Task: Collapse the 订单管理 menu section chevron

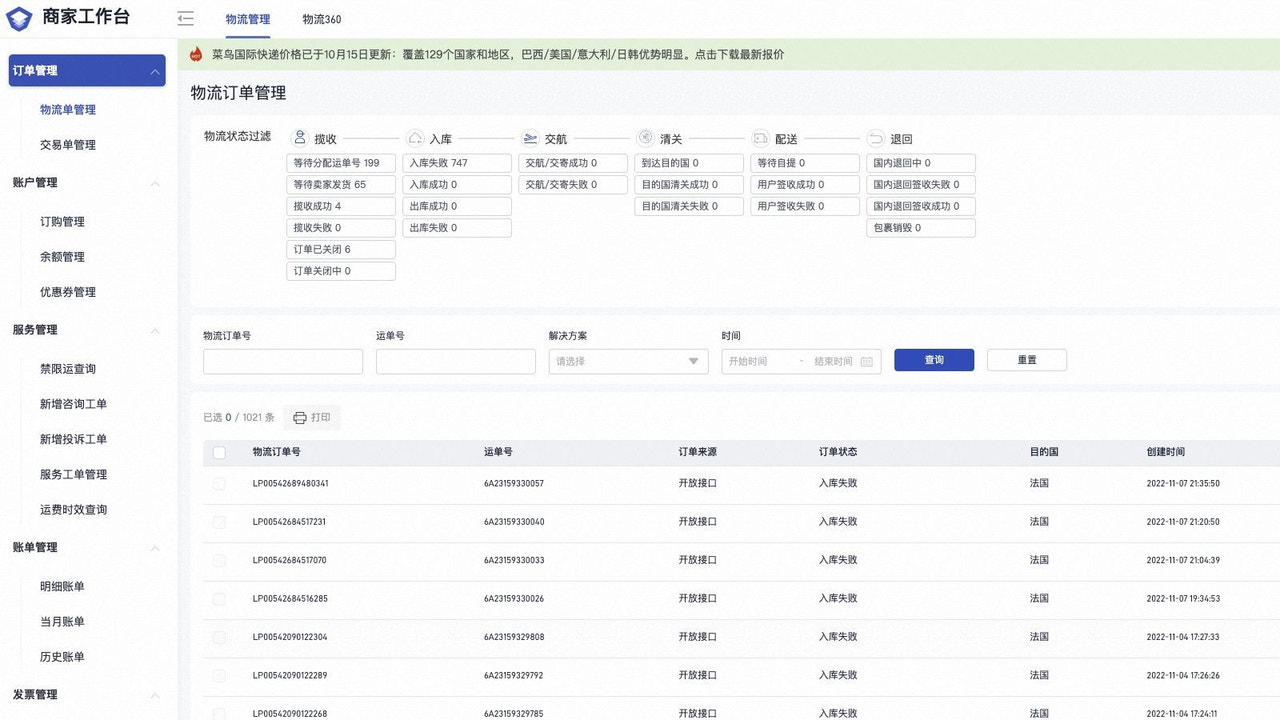Action: click(154, 71)
